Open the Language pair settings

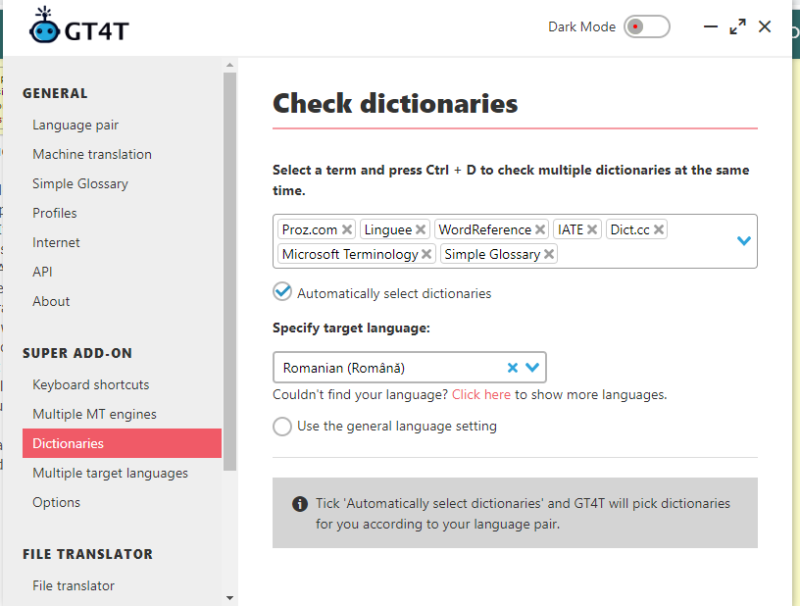tap(76, 125)
